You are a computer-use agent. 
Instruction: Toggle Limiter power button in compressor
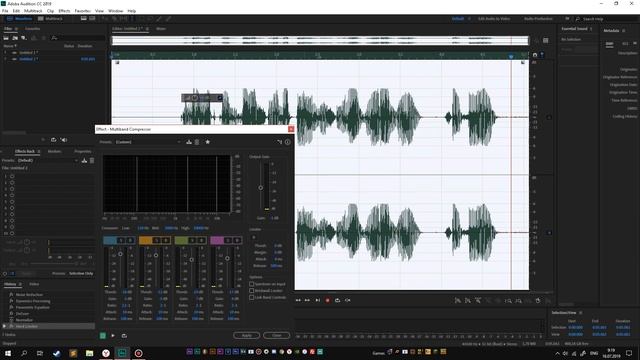[253, 237]
